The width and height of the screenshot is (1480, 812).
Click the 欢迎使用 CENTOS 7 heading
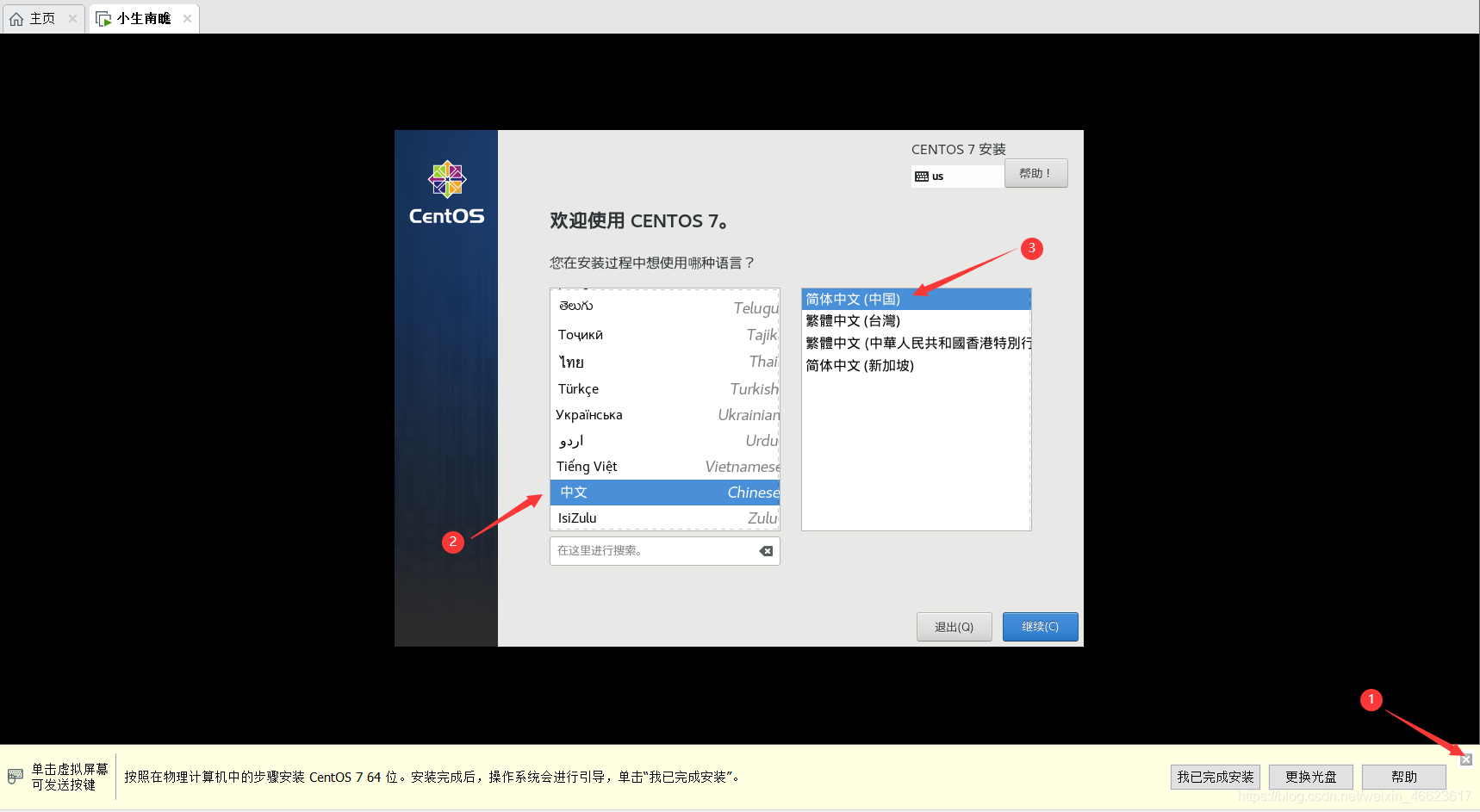638,221
